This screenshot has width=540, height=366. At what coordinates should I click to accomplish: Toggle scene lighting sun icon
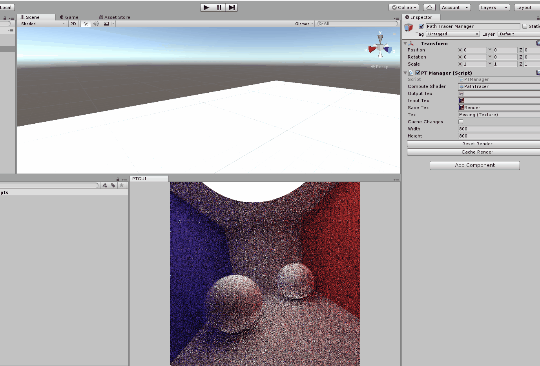(86, 24)
